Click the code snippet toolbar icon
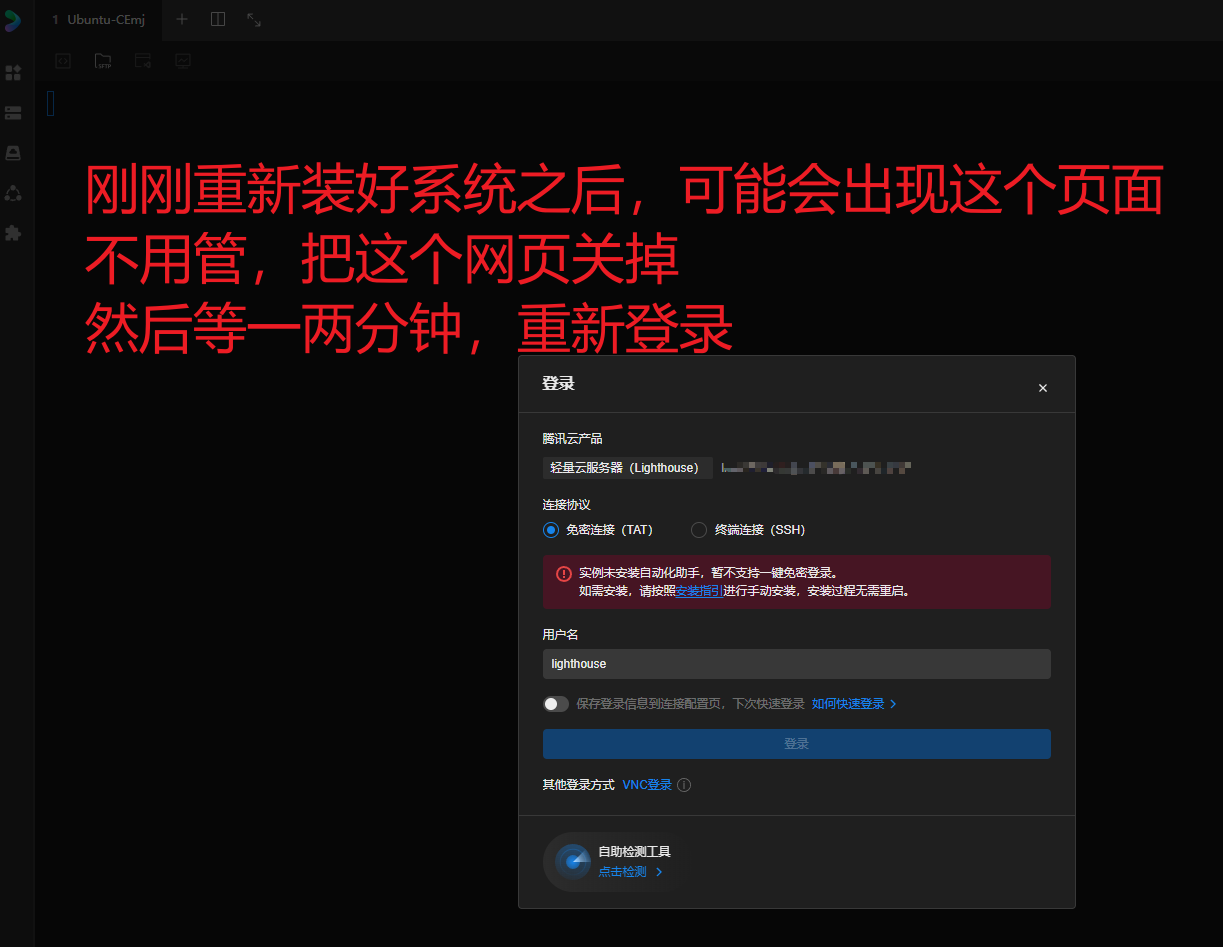The width and height of the screenshot is (1223, 947). [63, 61]
